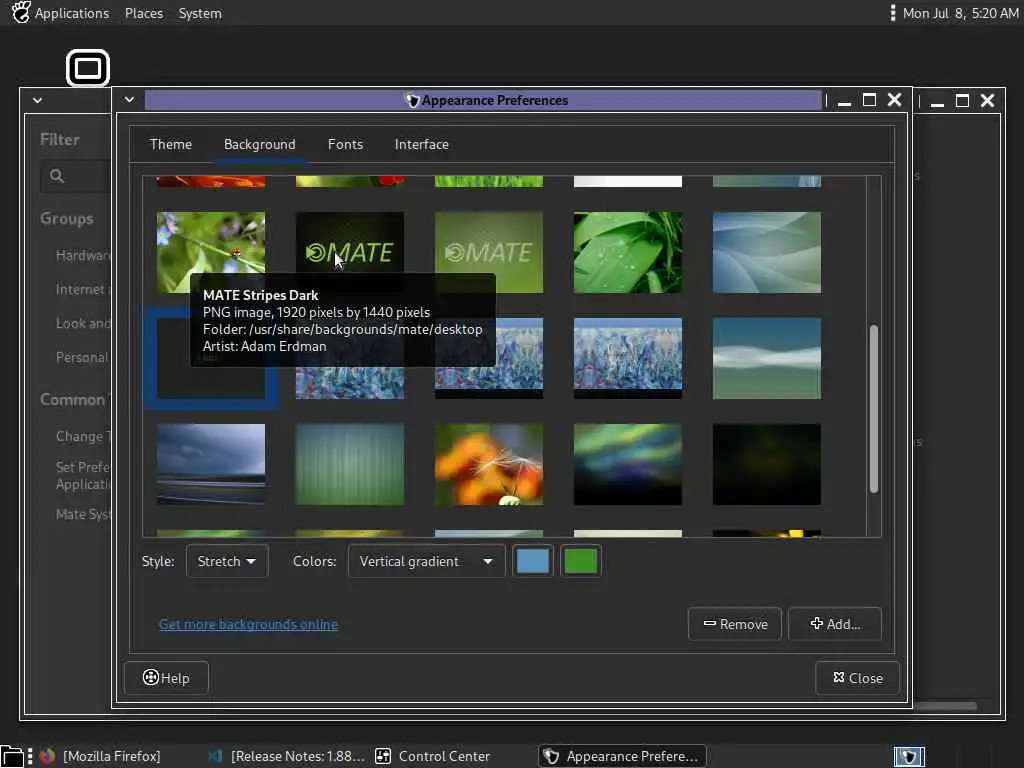
Task: Click the clock showing Mon Jul 8
Action: click(960, 13)
